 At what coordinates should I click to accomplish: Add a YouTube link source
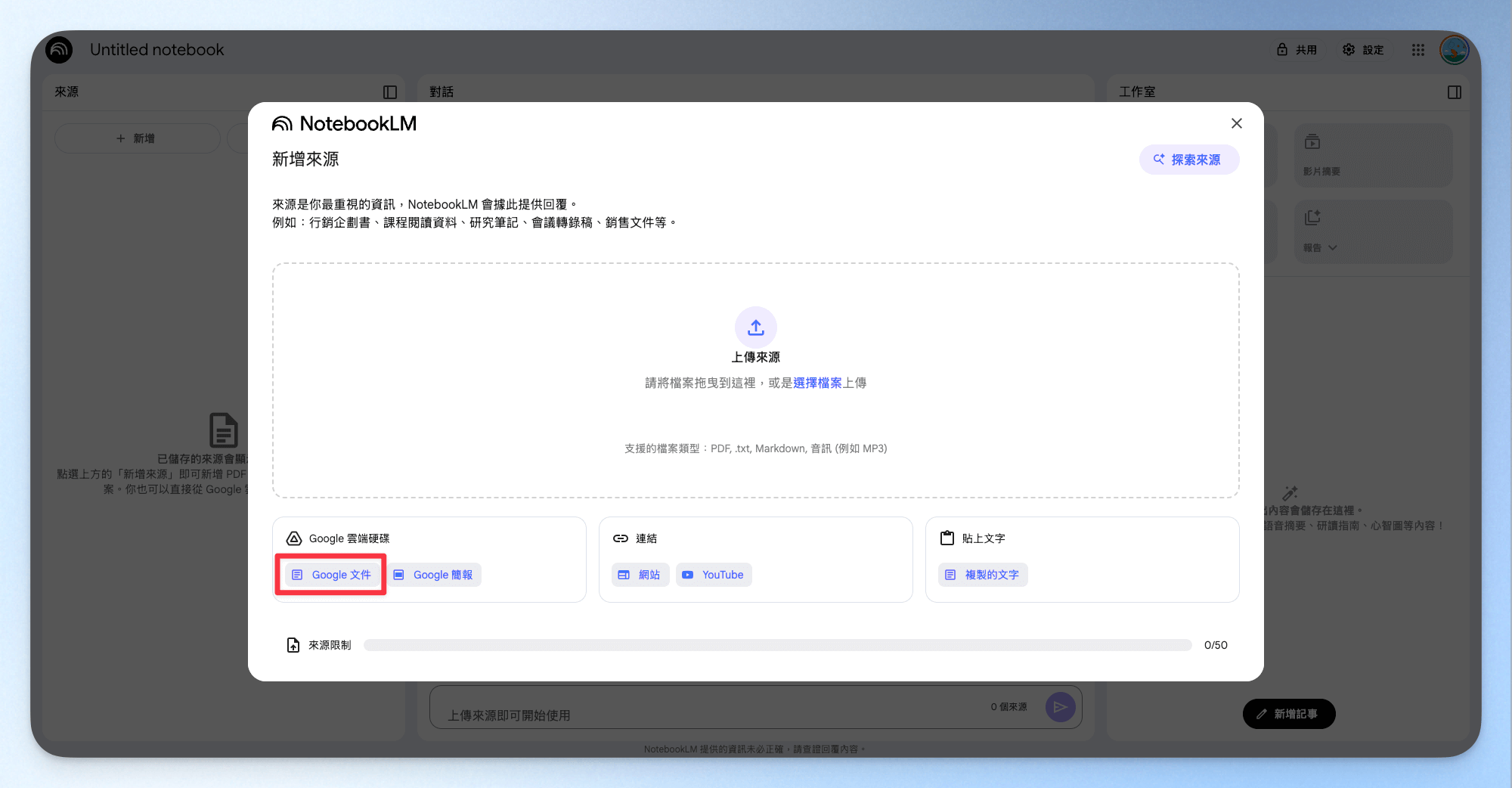[x=714, y=575]
